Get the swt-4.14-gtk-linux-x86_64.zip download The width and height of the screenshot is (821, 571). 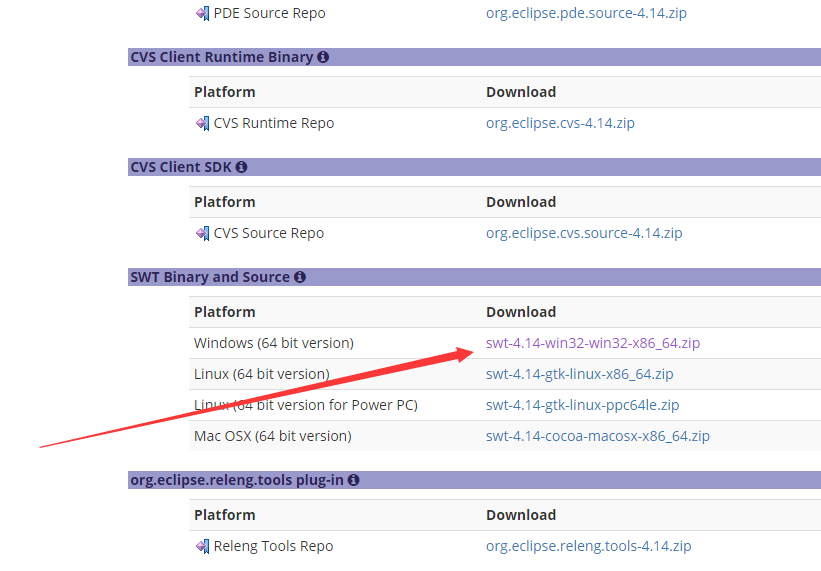tap(579, 374)
